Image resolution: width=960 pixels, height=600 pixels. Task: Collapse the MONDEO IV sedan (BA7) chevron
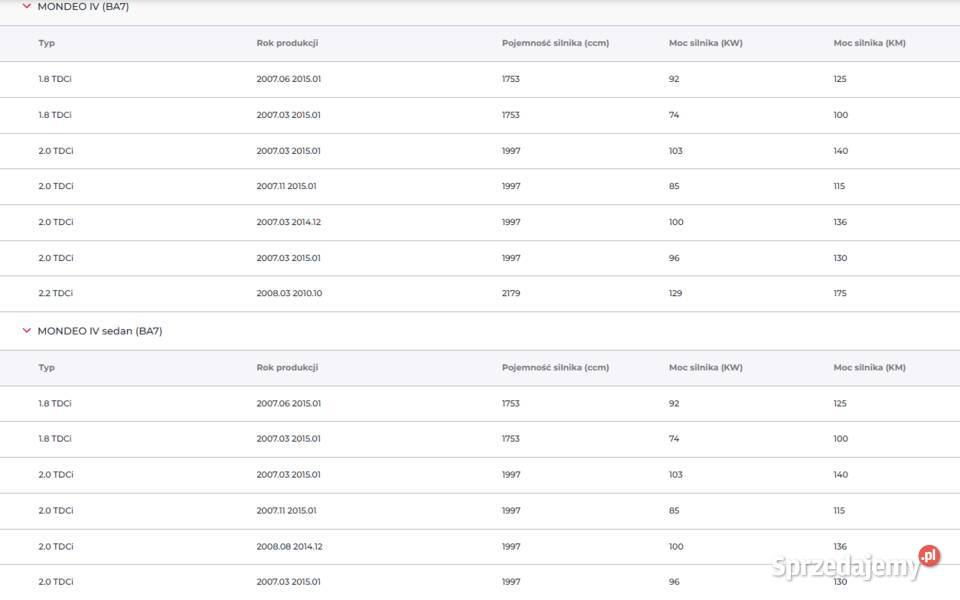(x=26, y=331)
